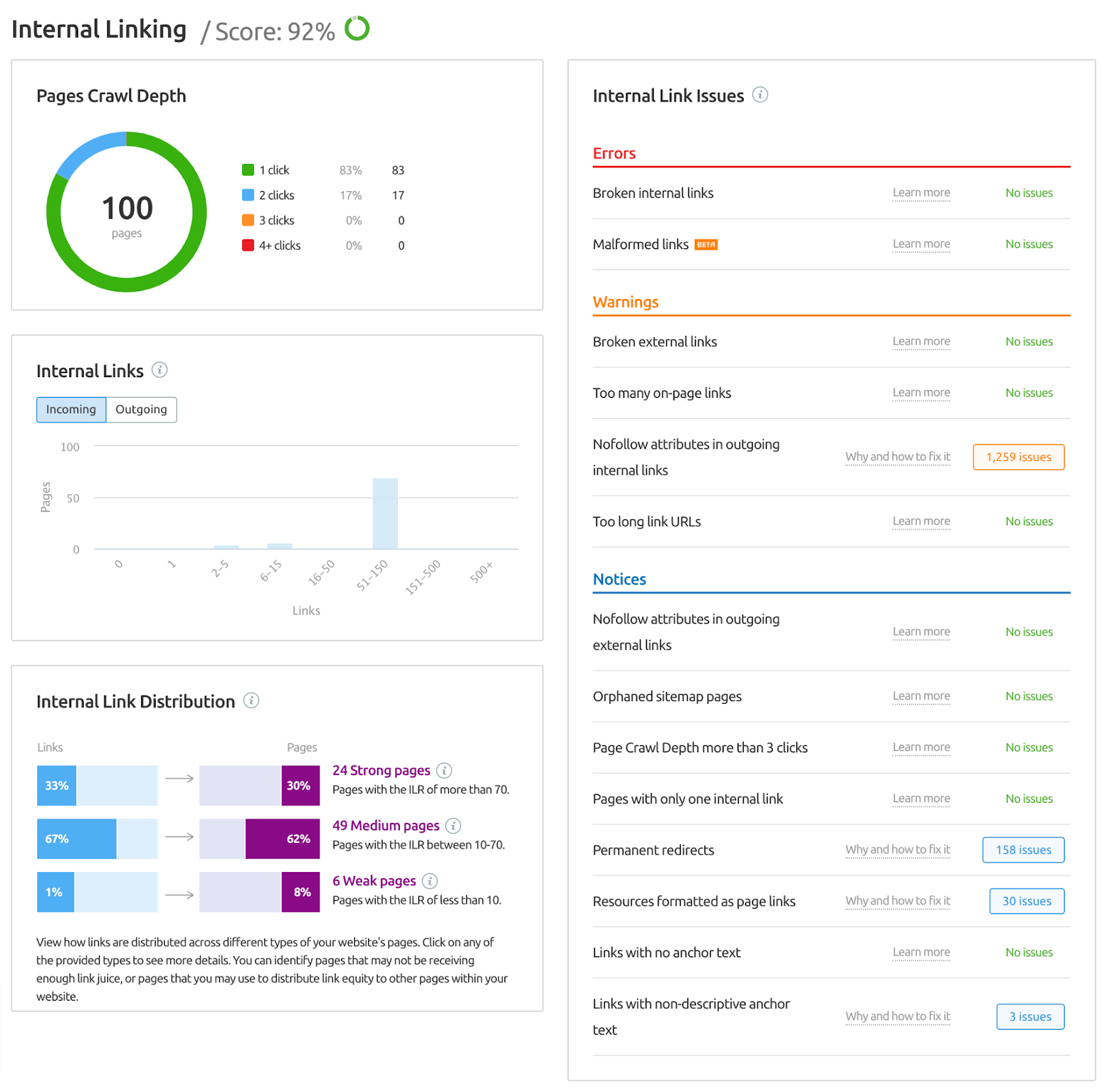1107x1092 pixels.
Task: Open the 1,259 issues button
Action: point(1018,457)
